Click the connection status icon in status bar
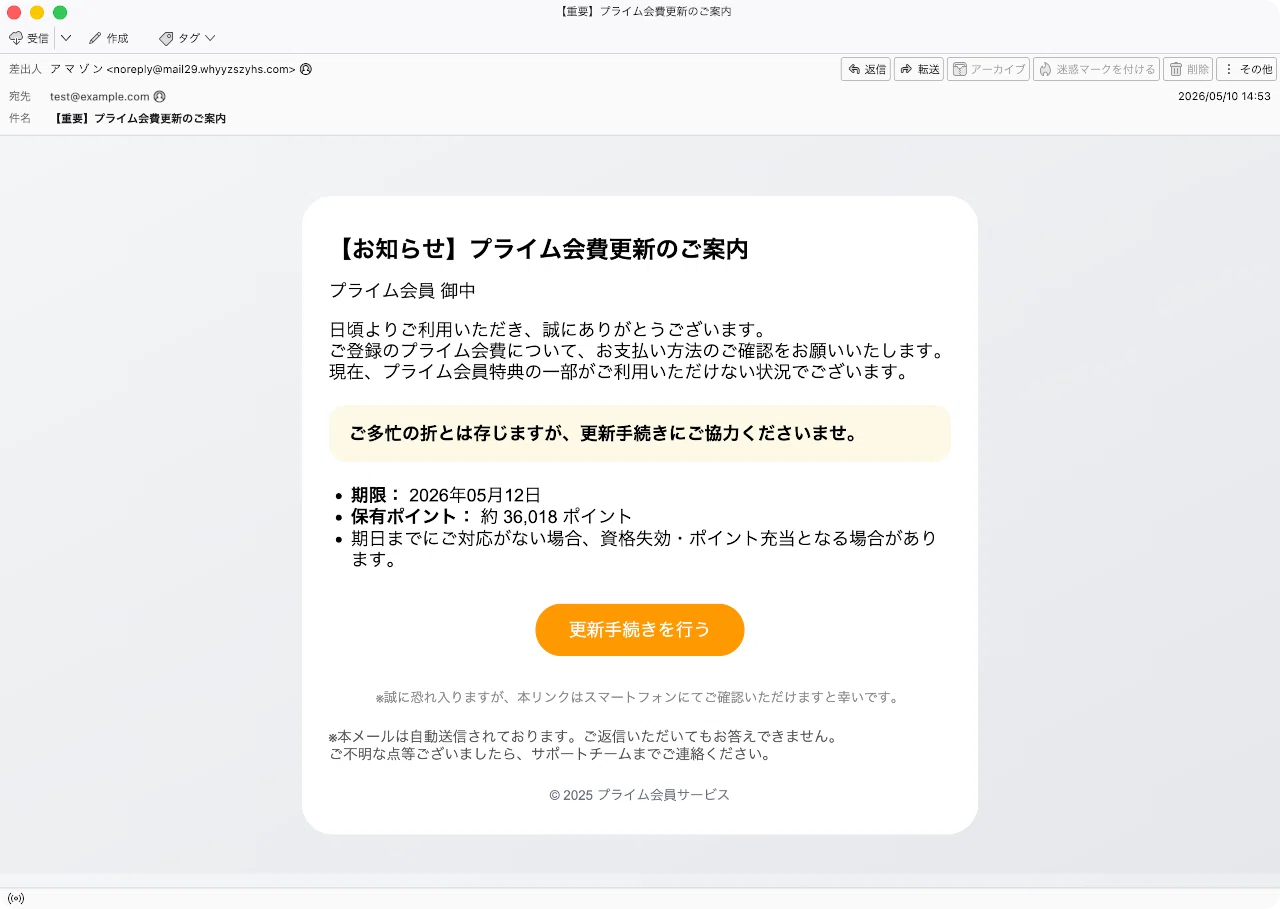Viewport: 1280px width, 909px height. (x=16, y=898)
